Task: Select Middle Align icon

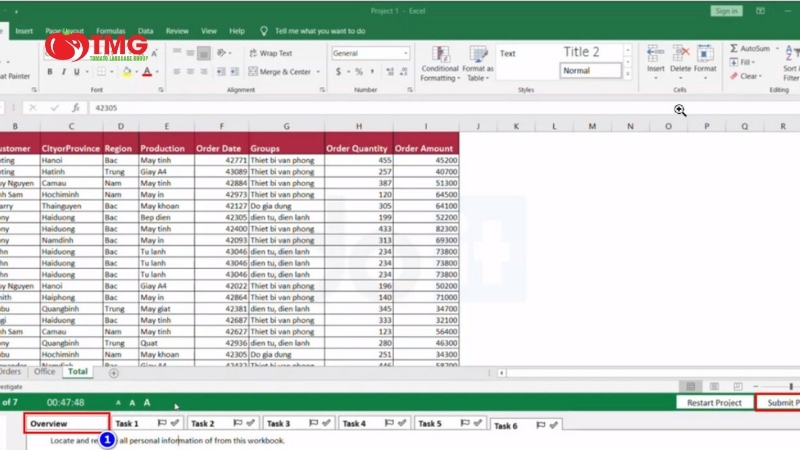Action: tap(190, 53)
